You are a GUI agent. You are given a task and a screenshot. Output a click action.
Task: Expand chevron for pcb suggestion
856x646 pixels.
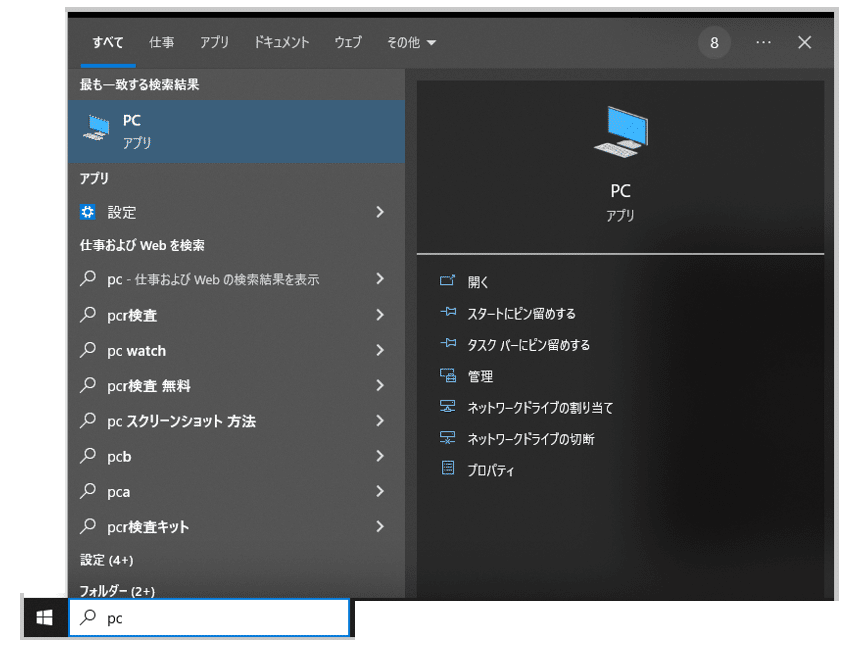coord(381,456)
